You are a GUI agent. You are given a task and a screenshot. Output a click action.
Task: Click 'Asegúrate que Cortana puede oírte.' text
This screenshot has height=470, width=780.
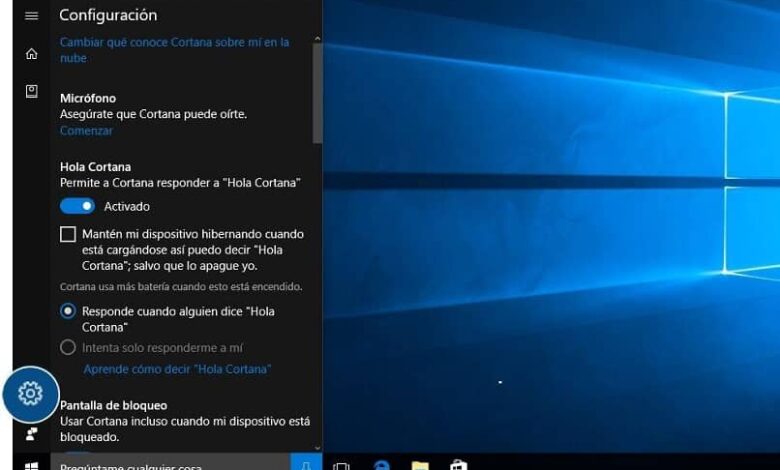click(x=153, y=114)
